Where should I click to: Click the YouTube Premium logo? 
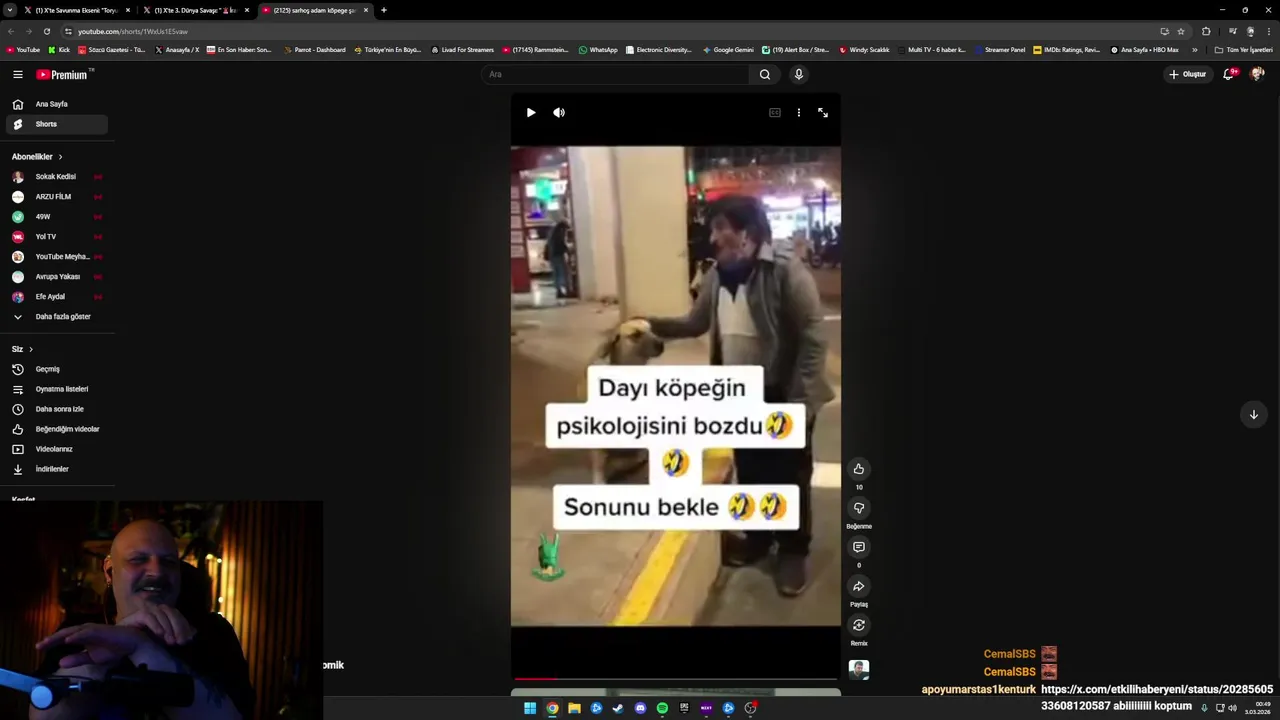click(63, 74)
